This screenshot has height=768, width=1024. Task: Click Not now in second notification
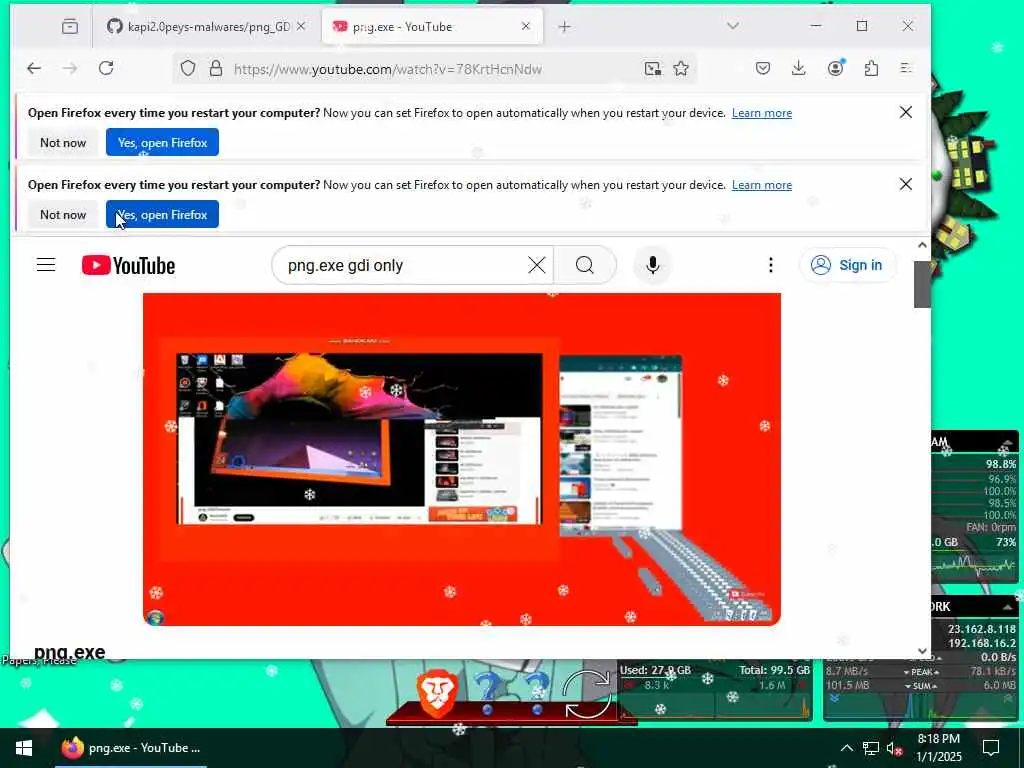(63, 214)
